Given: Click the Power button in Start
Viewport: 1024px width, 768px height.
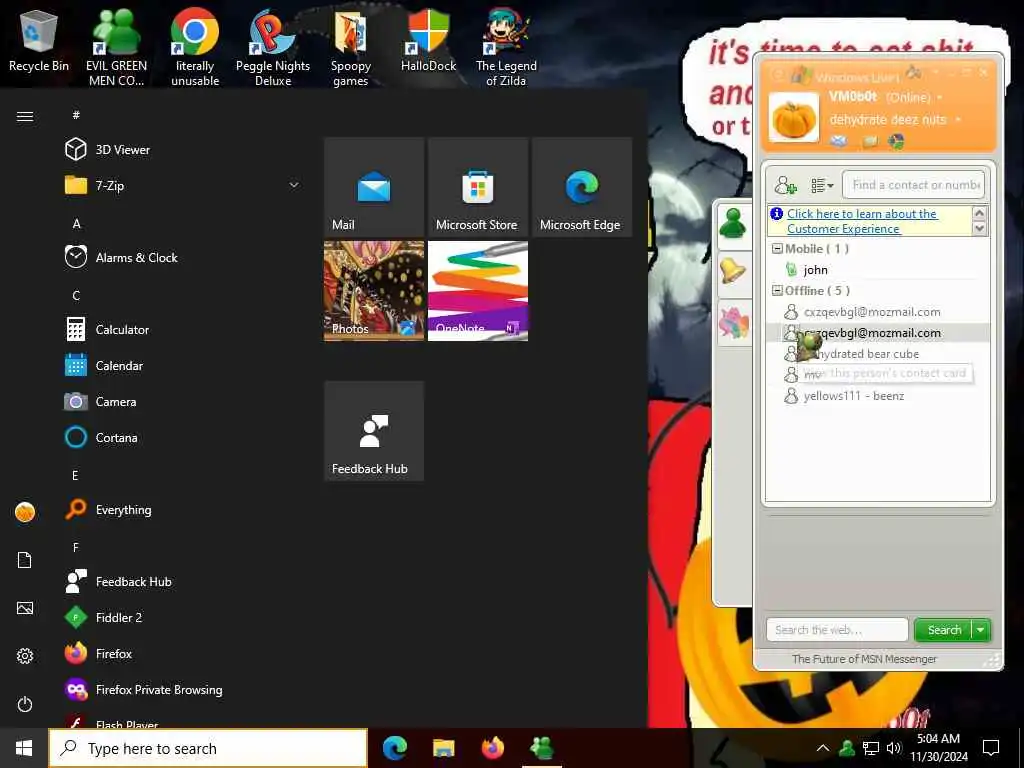Looking at the screenshot, I should pos(25,704).
